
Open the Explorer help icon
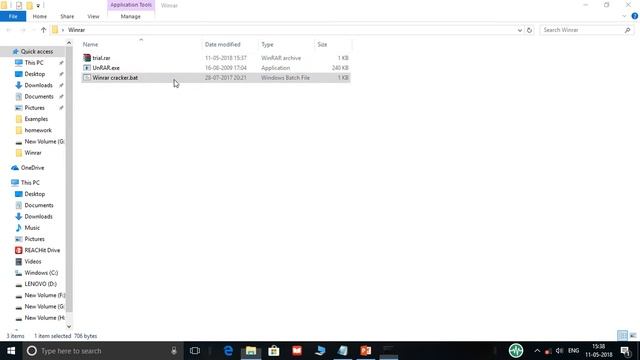point(634,16)
